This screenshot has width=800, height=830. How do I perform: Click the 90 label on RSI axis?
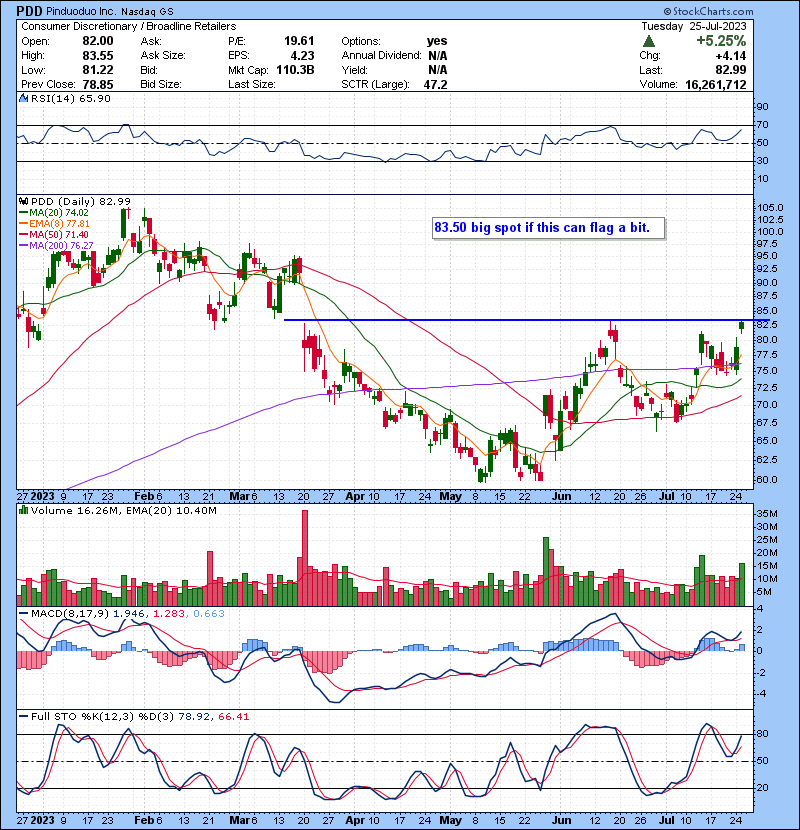click(x=763, y=107)
